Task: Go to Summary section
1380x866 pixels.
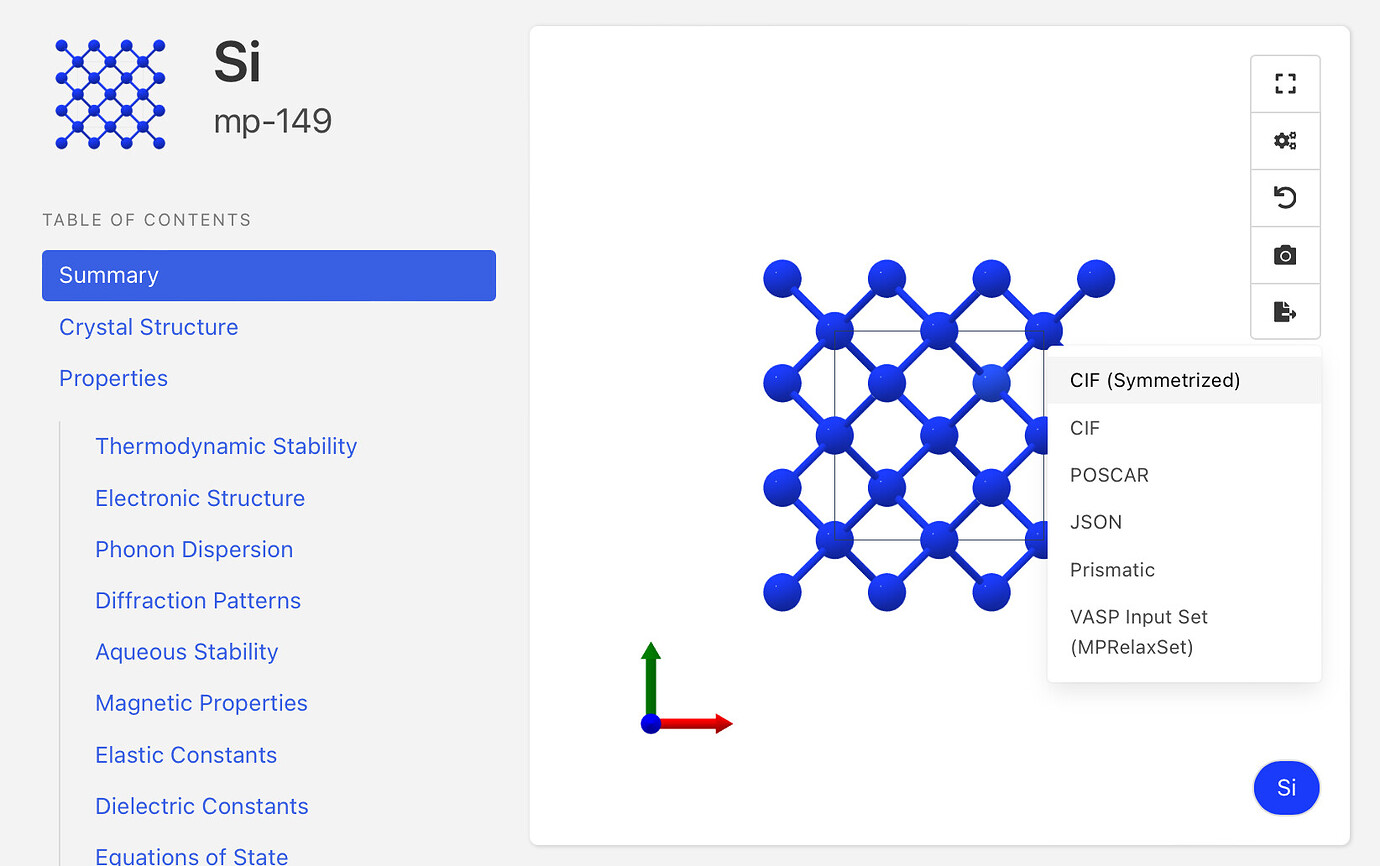Action: click(269, 275)
